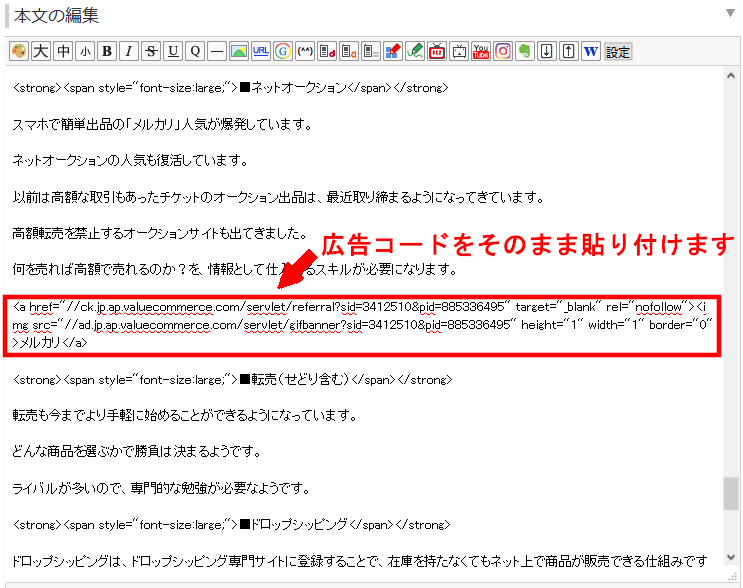Click document icon with red d
The width and height of the screenshot is (743, 588).
pos(327,51)
